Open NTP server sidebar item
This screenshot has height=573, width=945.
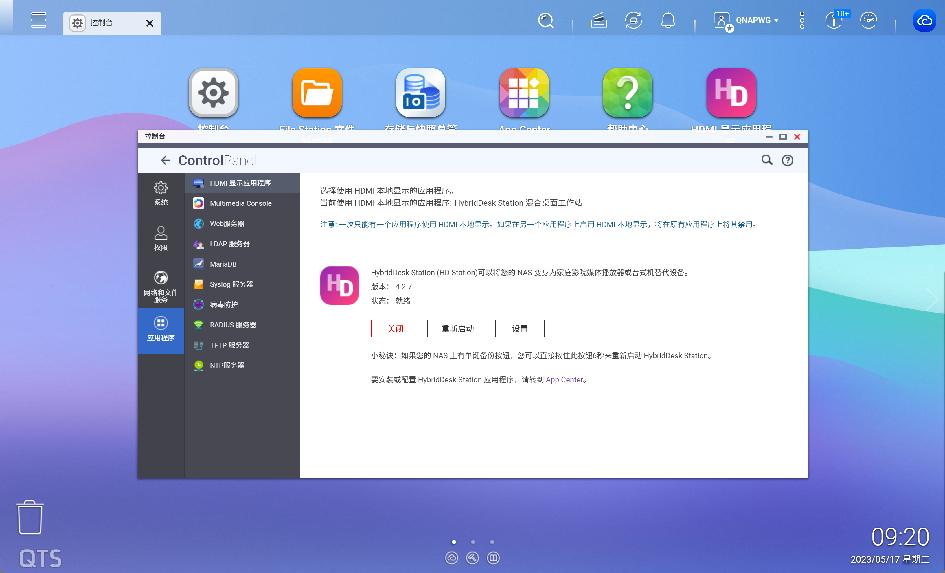click(242, 365)
